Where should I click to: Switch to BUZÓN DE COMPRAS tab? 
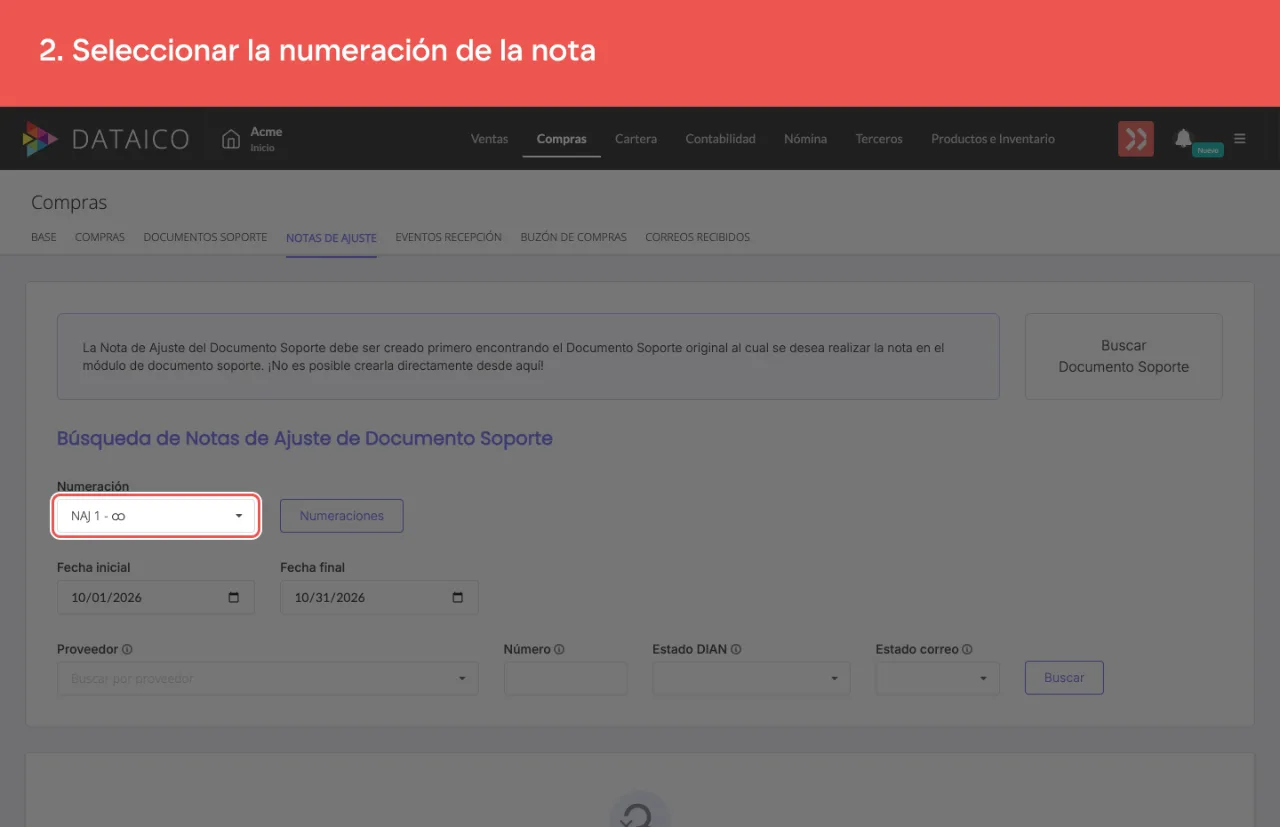pos(573,238)
